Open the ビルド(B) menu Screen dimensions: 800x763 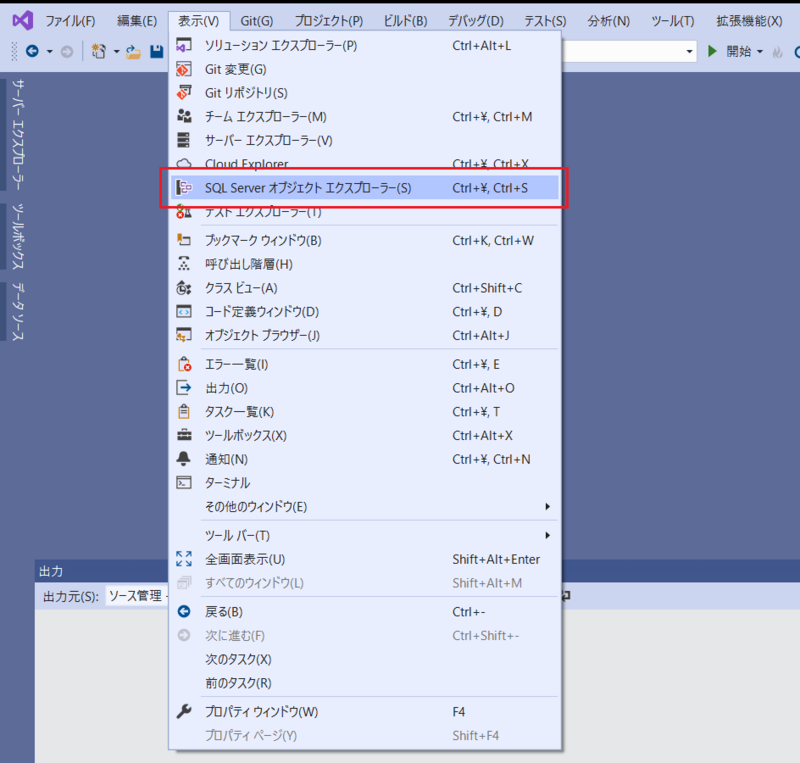(405, 21)
